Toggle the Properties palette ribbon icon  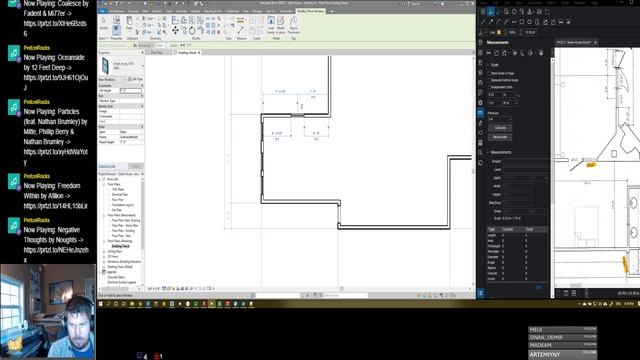pyautogui.click(x=116, y=30)
